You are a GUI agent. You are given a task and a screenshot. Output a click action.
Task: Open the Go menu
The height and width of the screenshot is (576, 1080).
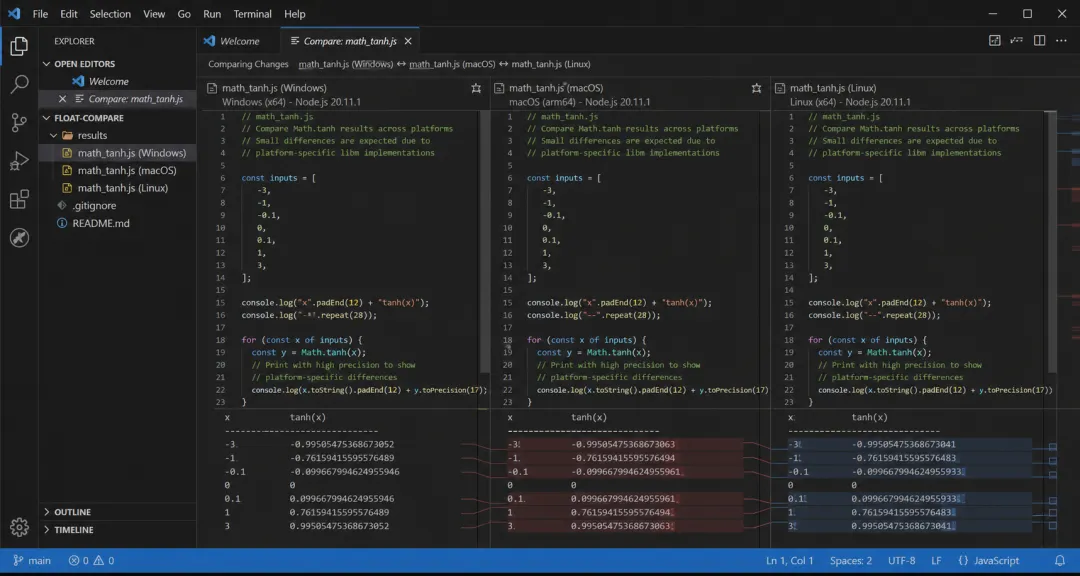pos(184,14)
